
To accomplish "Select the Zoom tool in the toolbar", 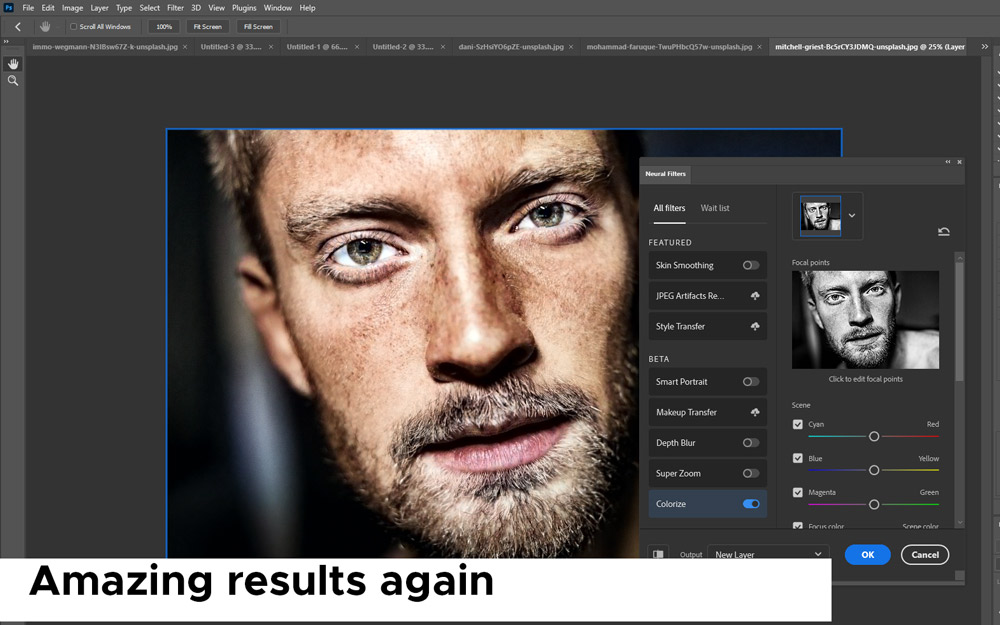I will pos(12,80).
